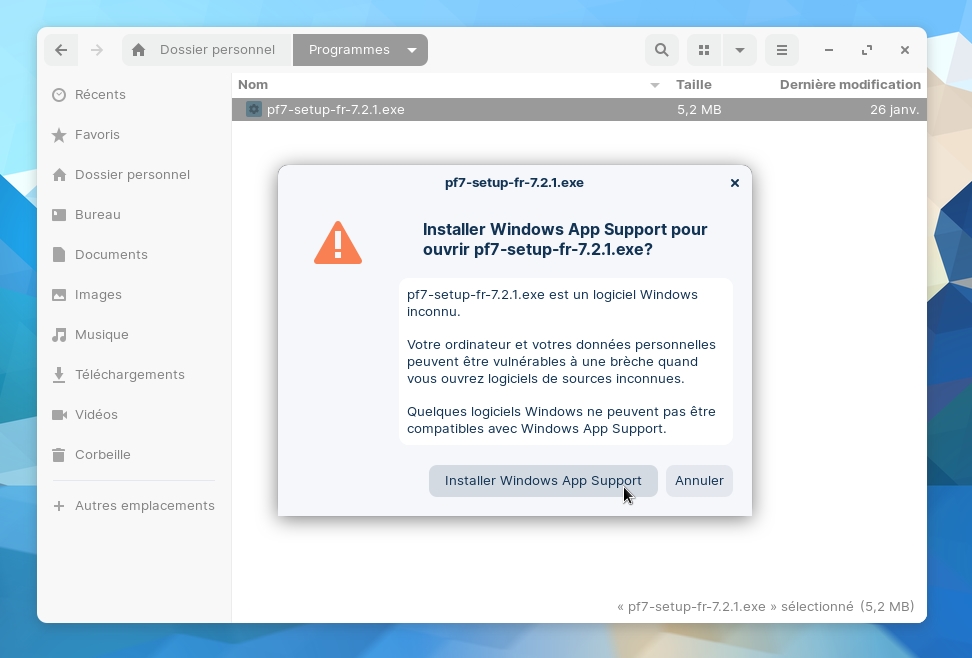Close the pf7-setup dialog
Screen dimensions: 972x658
(735, 183)
